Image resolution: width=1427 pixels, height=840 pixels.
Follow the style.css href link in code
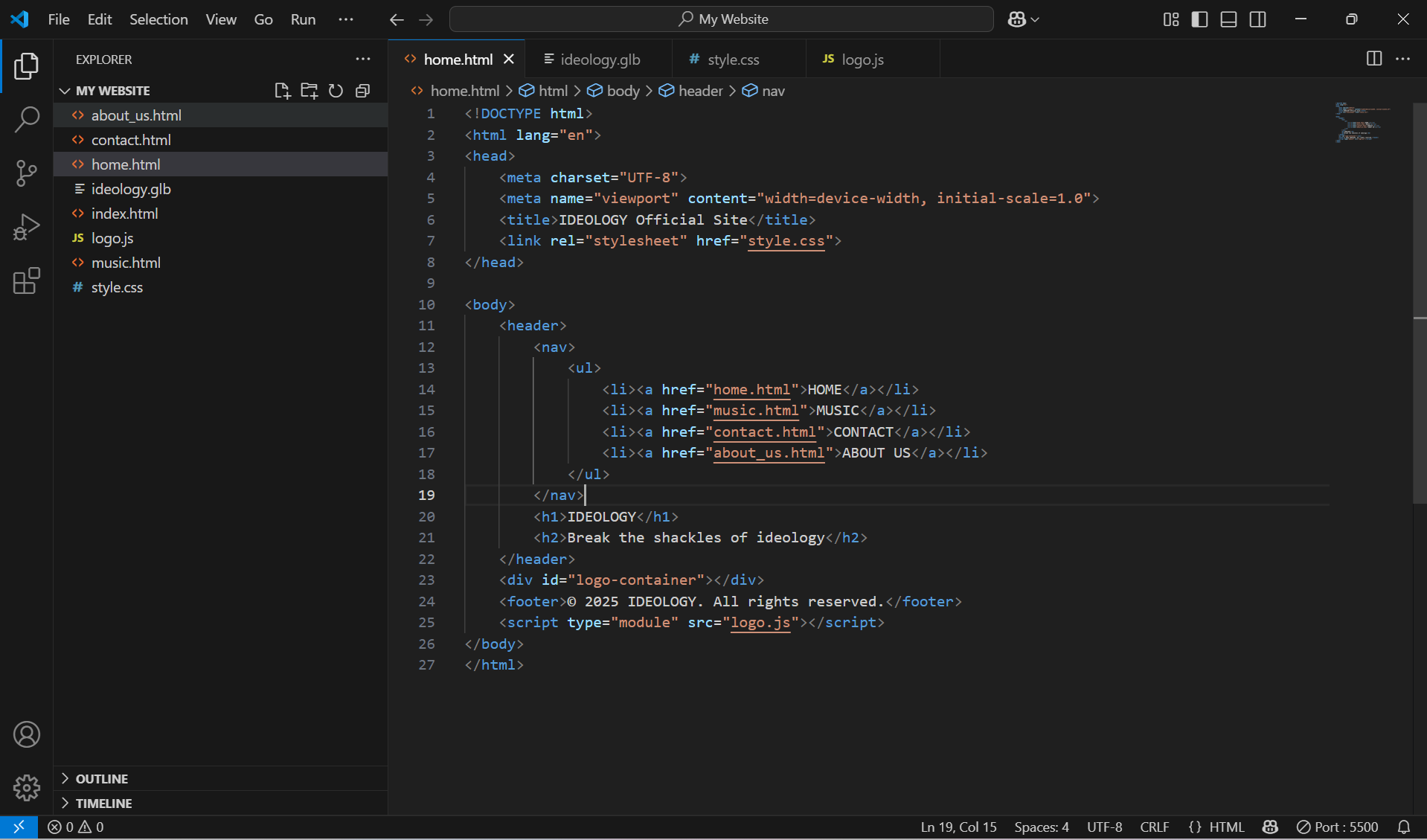click(x=786, y=241)
